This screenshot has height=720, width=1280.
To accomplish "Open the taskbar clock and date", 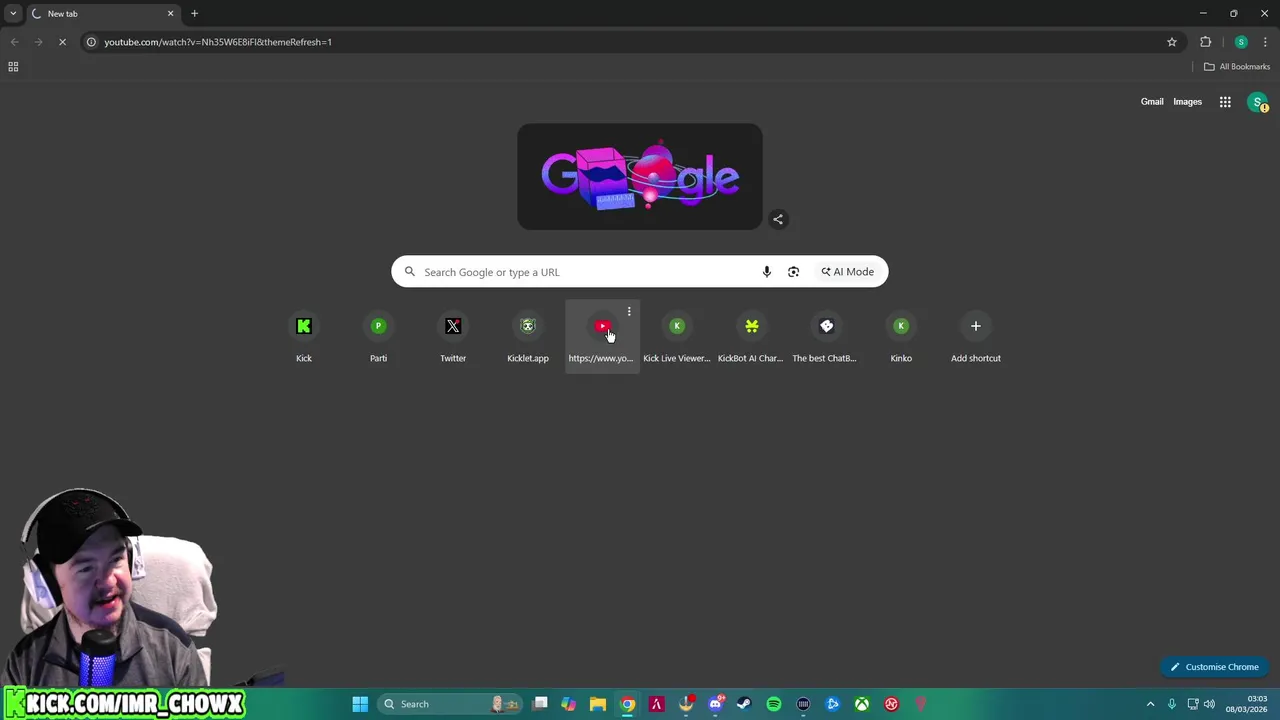I will 1248,704.
